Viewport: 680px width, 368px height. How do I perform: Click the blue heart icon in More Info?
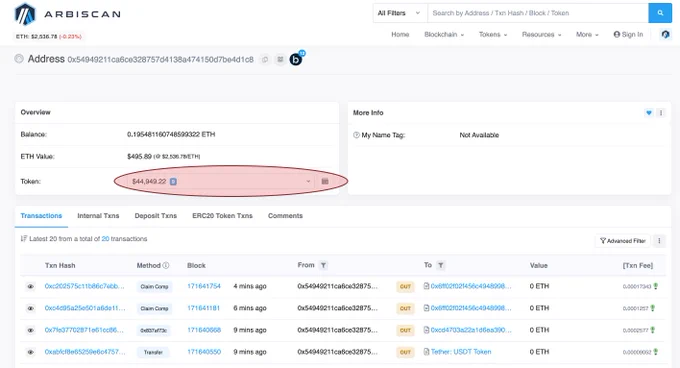point(649,113)
